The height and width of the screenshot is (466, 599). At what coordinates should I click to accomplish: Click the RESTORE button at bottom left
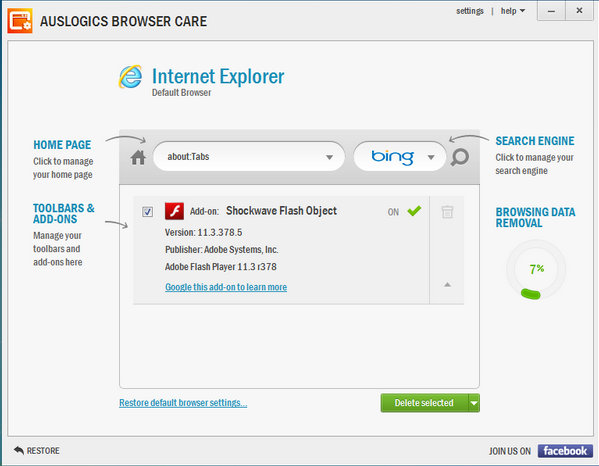click(x=37, y=451)
